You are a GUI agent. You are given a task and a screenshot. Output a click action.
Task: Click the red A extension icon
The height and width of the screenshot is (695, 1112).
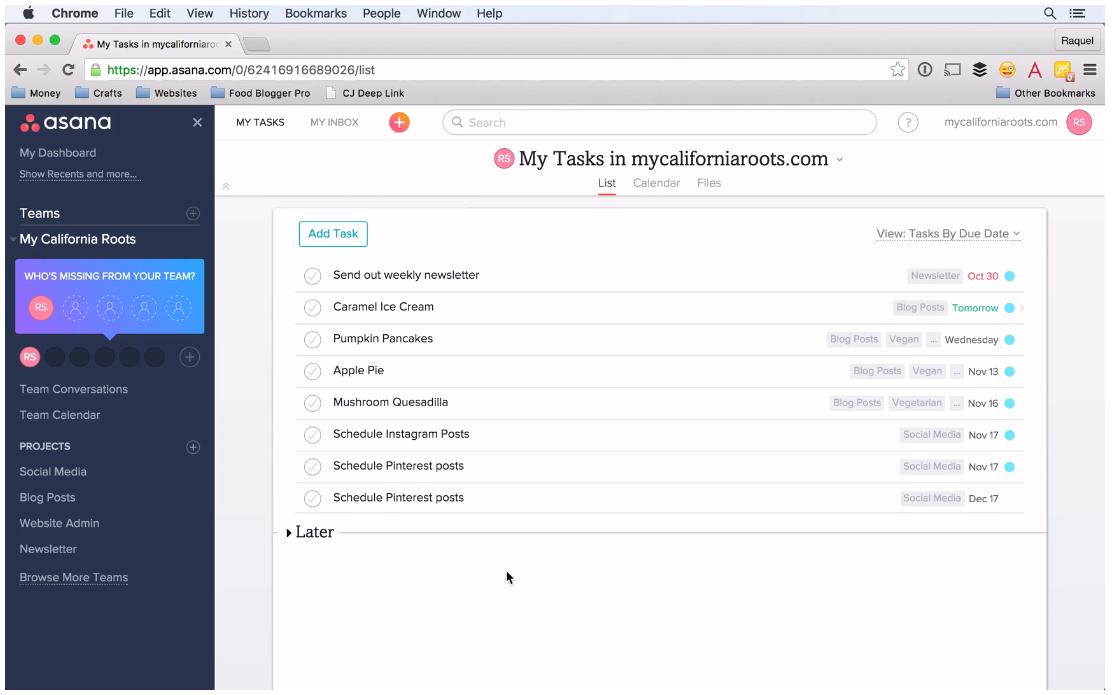pos(1035,70)
